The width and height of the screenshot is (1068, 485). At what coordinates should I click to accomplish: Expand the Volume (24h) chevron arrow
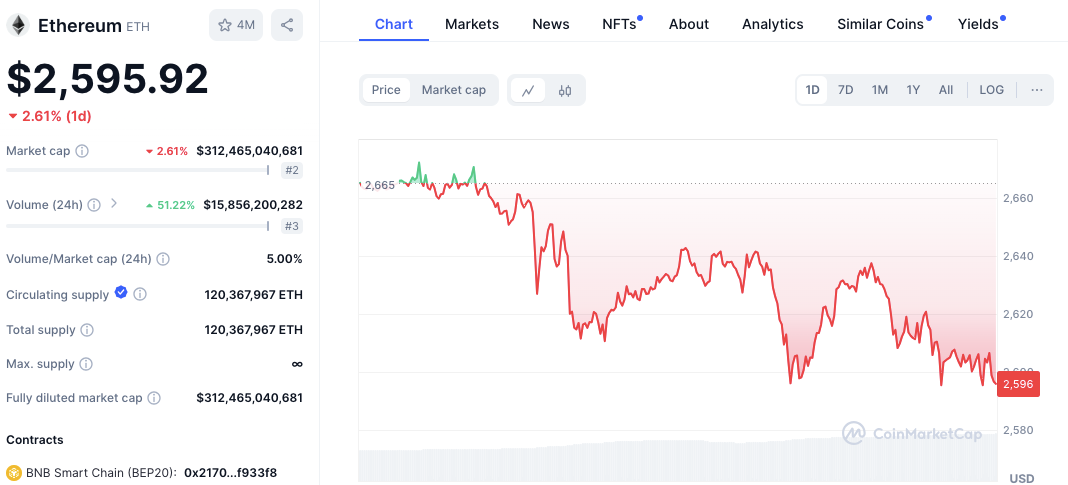(114, 203)
